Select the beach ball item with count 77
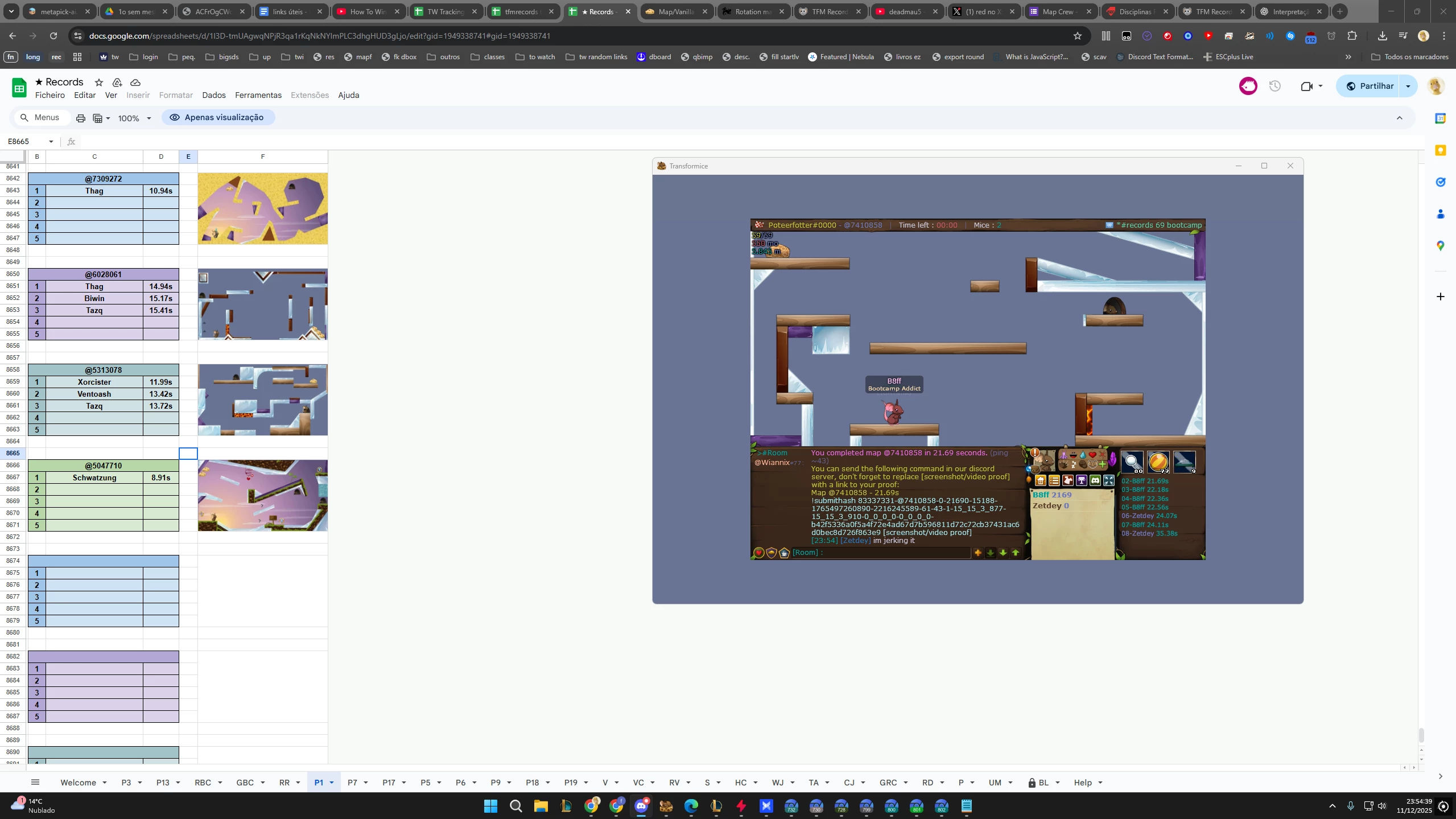 [x=1158, y=462]
